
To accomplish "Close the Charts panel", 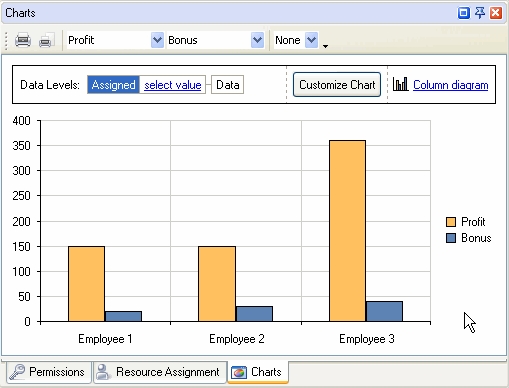I will [496, 13].
